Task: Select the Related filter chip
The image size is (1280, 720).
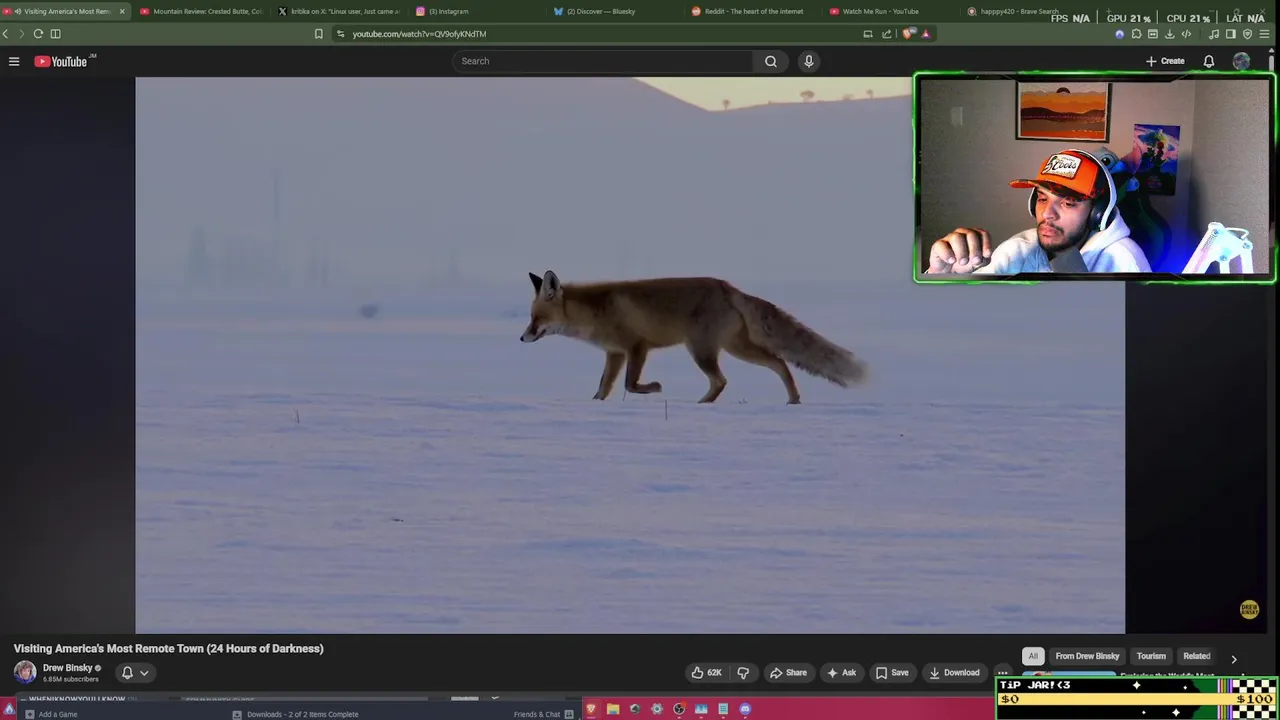Action: (1197, 656)
